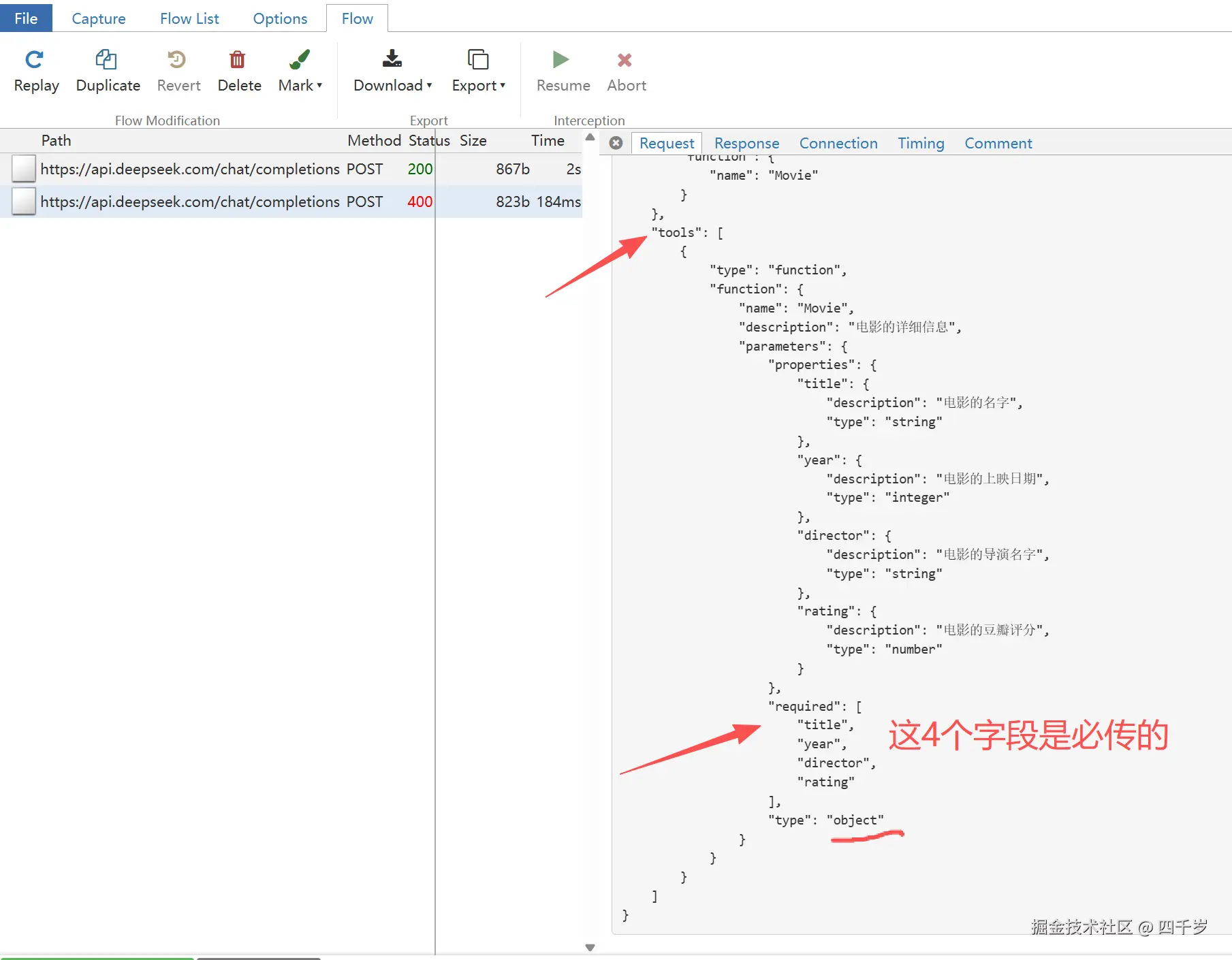Click the flow list scroll down arrow
This screenshot has height=960, width=1232.
(x=590, y=947)
